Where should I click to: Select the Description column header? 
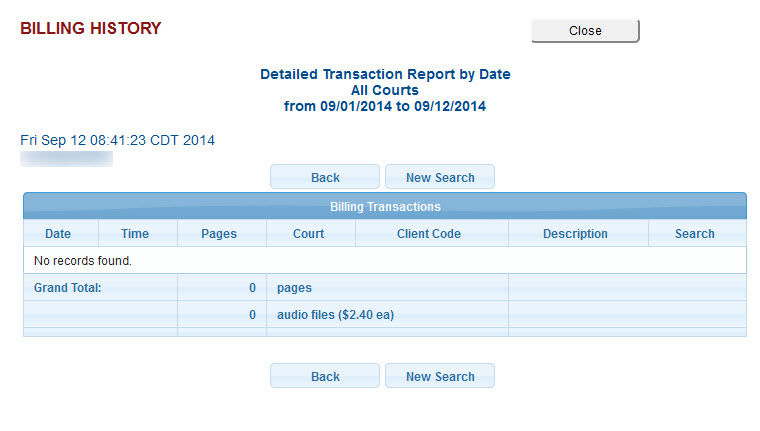575,234
